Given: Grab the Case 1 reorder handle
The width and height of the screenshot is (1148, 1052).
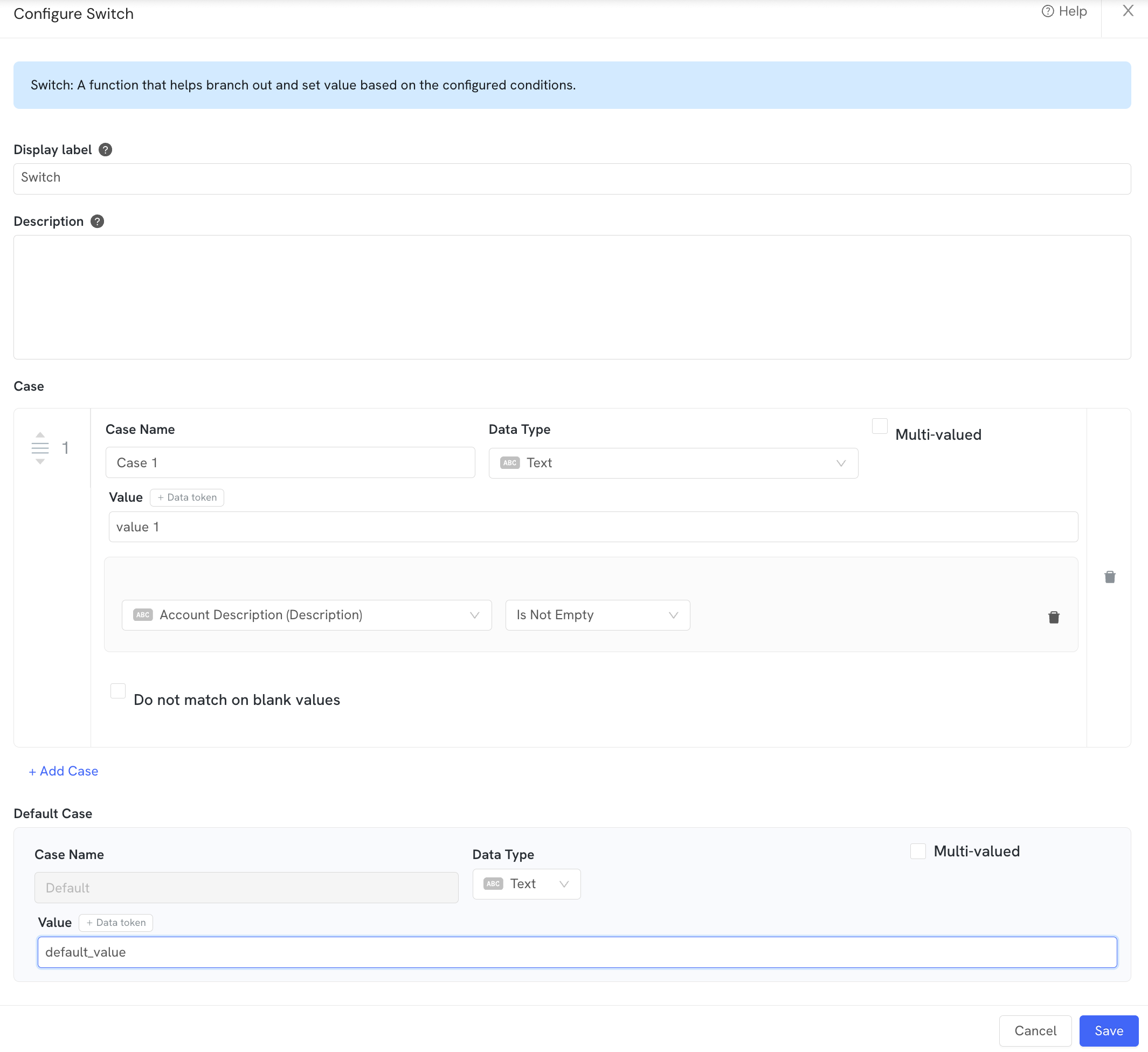Looking at the screenshot, I should click(x=40, y=448).
